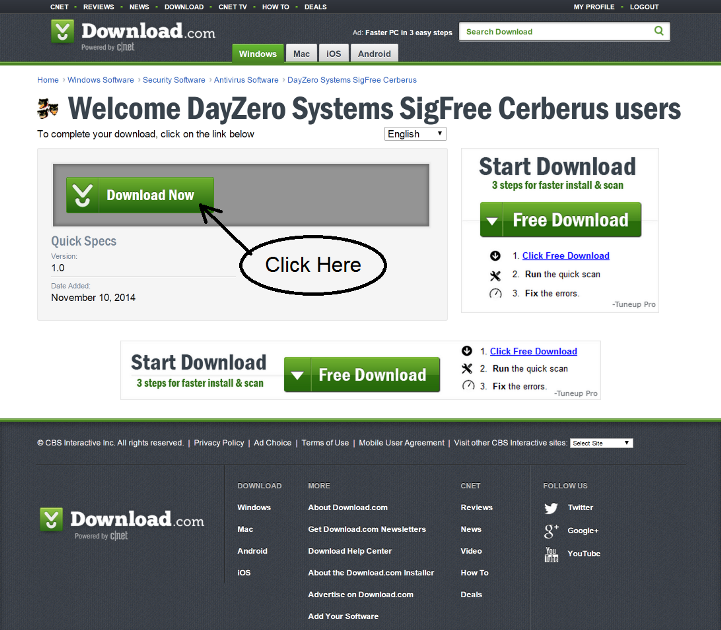Image resolution: width=721 pixels, height=630 pixels.
Task: Open the English language dropdown
Action: point(415,134)
